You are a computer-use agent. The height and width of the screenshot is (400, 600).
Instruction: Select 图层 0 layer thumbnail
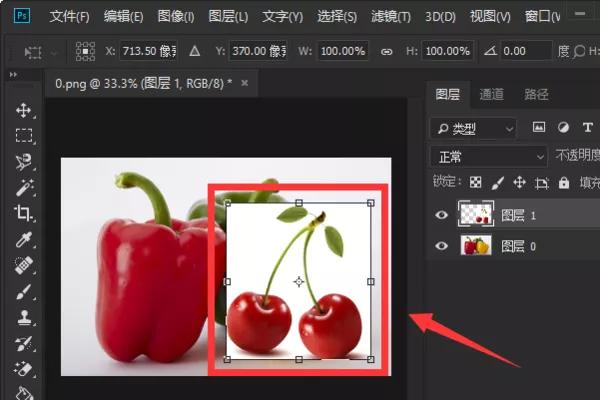click(476, 245)
